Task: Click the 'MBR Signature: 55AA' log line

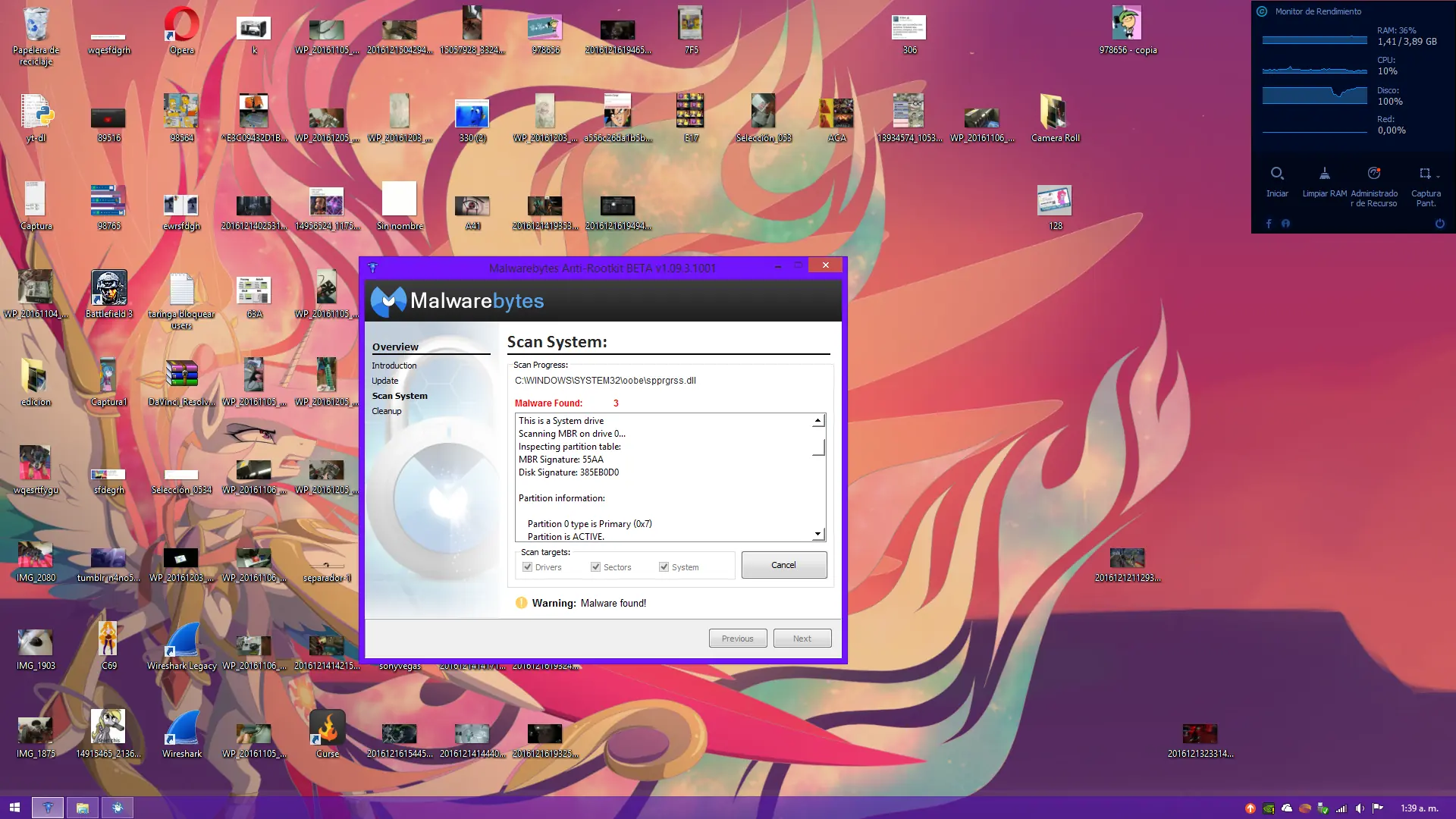Action: 561,460
